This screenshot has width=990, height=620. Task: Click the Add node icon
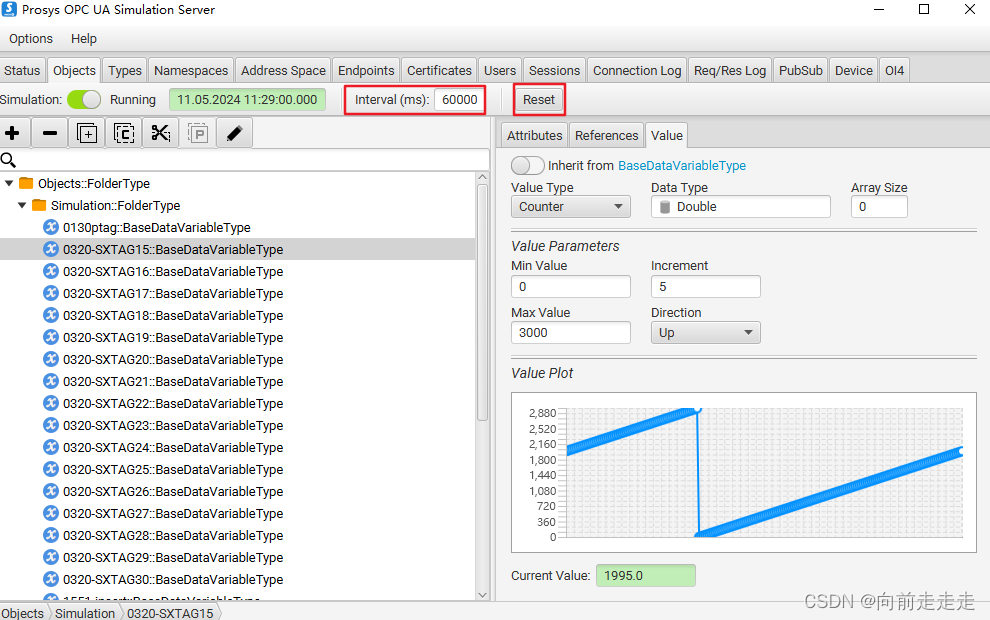pos(13,132)
